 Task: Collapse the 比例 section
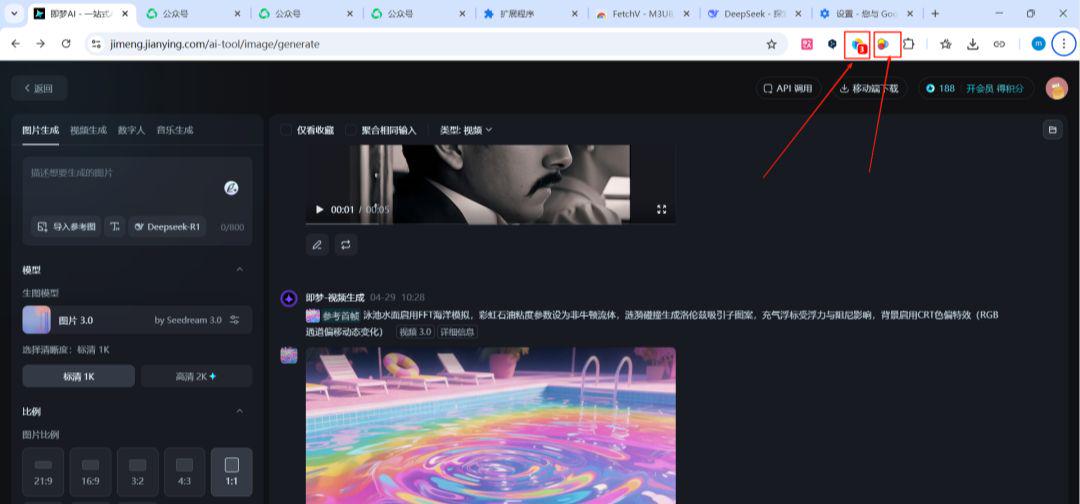click(239, 411)
